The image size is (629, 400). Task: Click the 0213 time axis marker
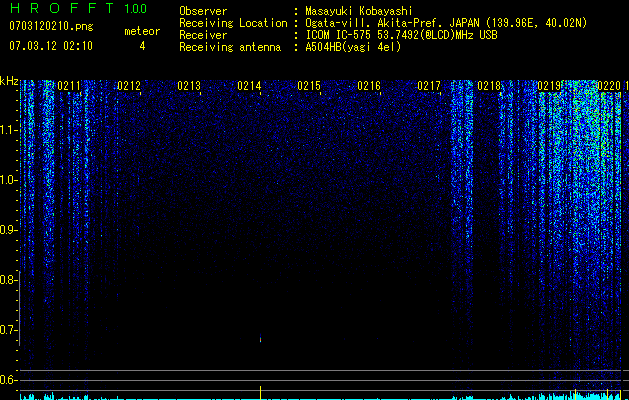[189, 86]
